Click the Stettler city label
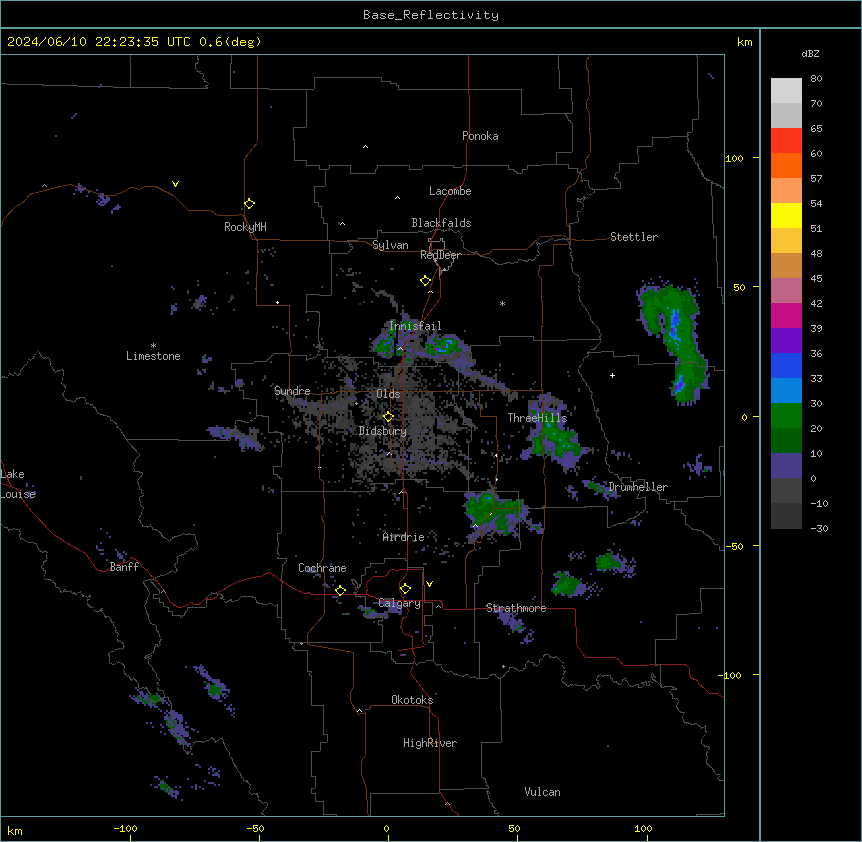This screenshot has width=862, height=842. pos(634,237)
